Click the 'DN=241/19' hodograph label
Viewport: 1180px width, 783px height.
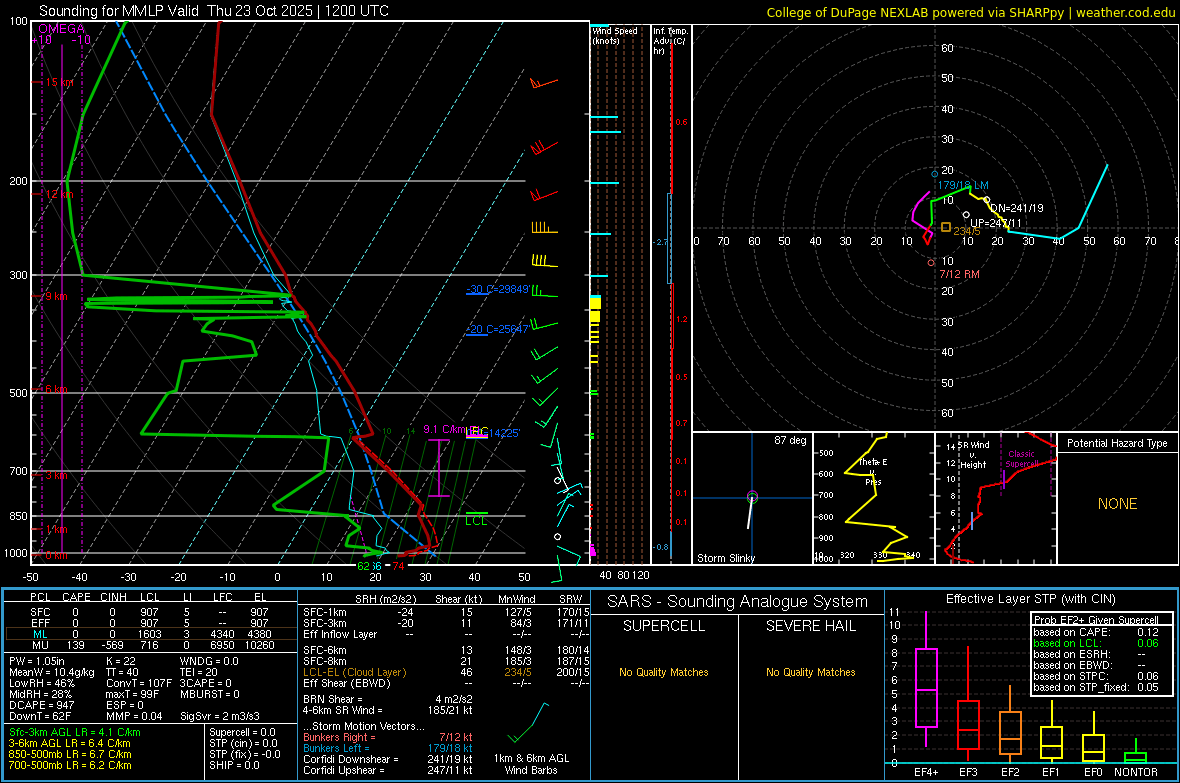pos(1017,208)
